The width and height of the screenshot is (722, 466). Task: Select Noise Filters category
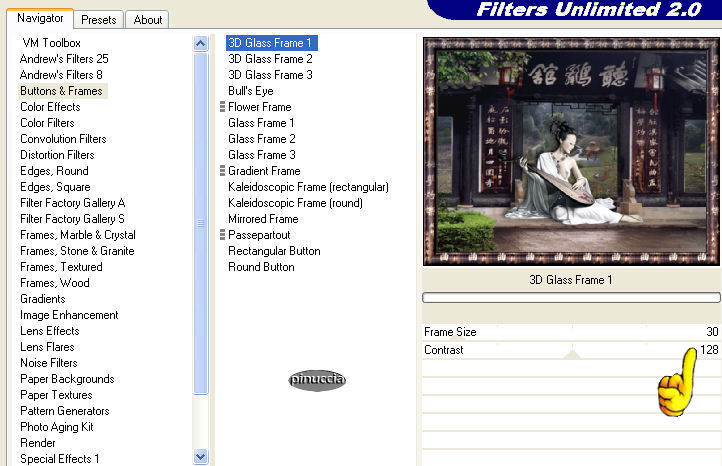tap(49, 363)
